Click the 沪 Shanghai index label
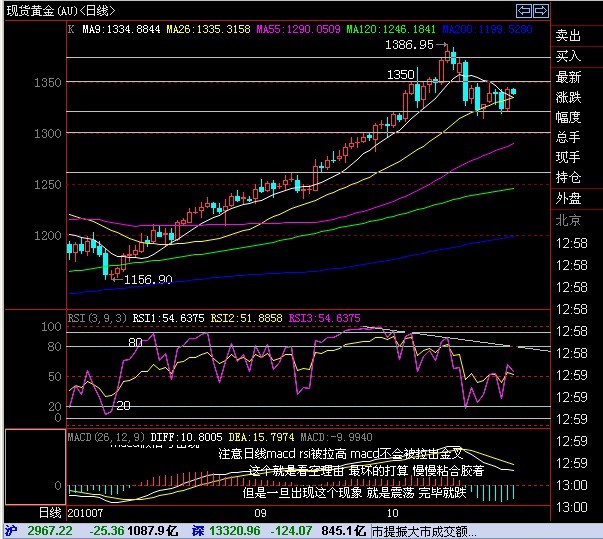 11,531
